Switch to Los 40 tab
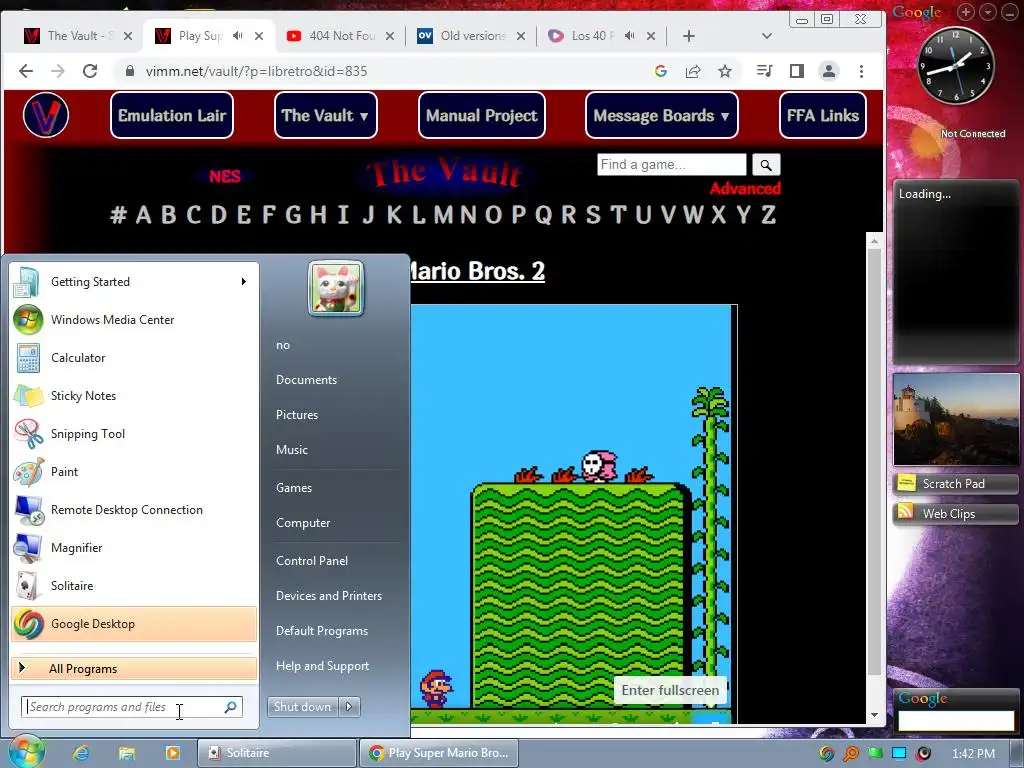 click(591, 36)
